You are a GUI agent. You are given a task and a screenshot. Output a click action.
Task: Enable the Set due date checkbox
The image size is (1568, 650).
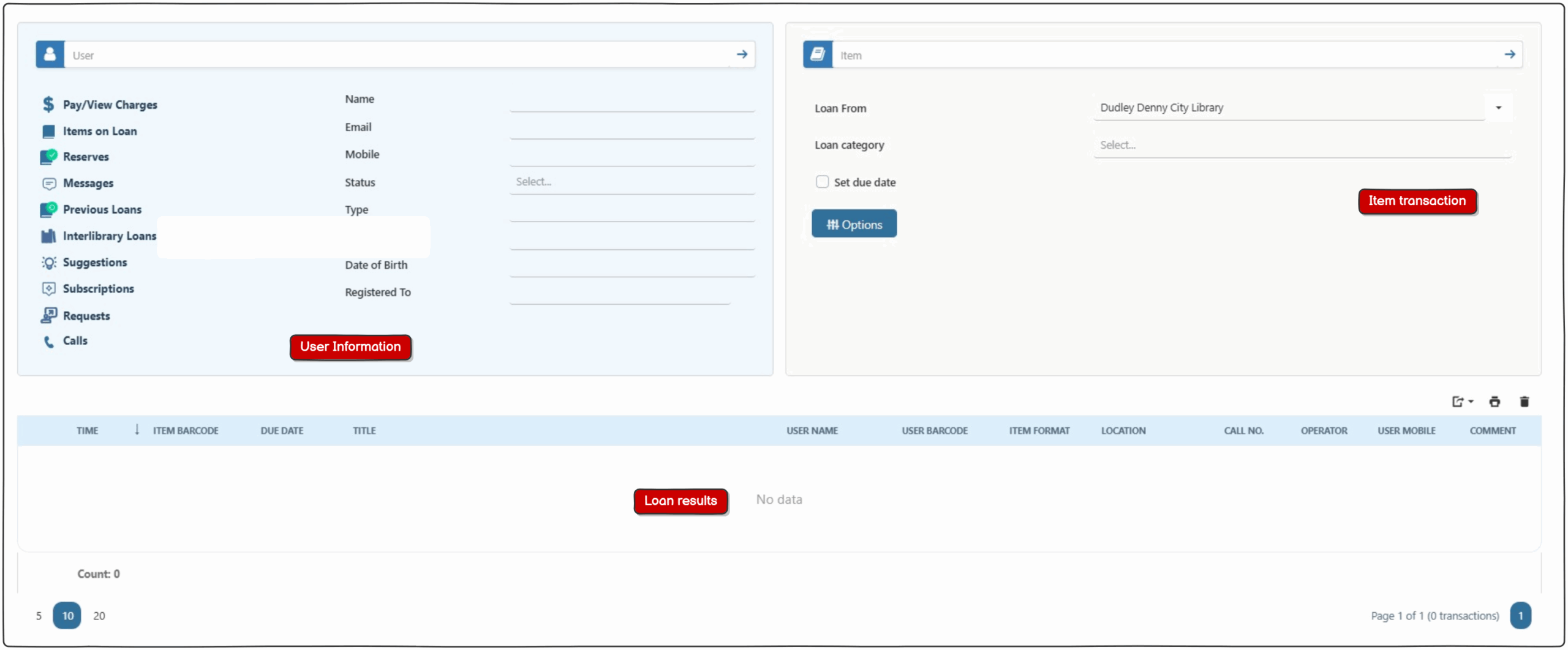pos(822,182)
